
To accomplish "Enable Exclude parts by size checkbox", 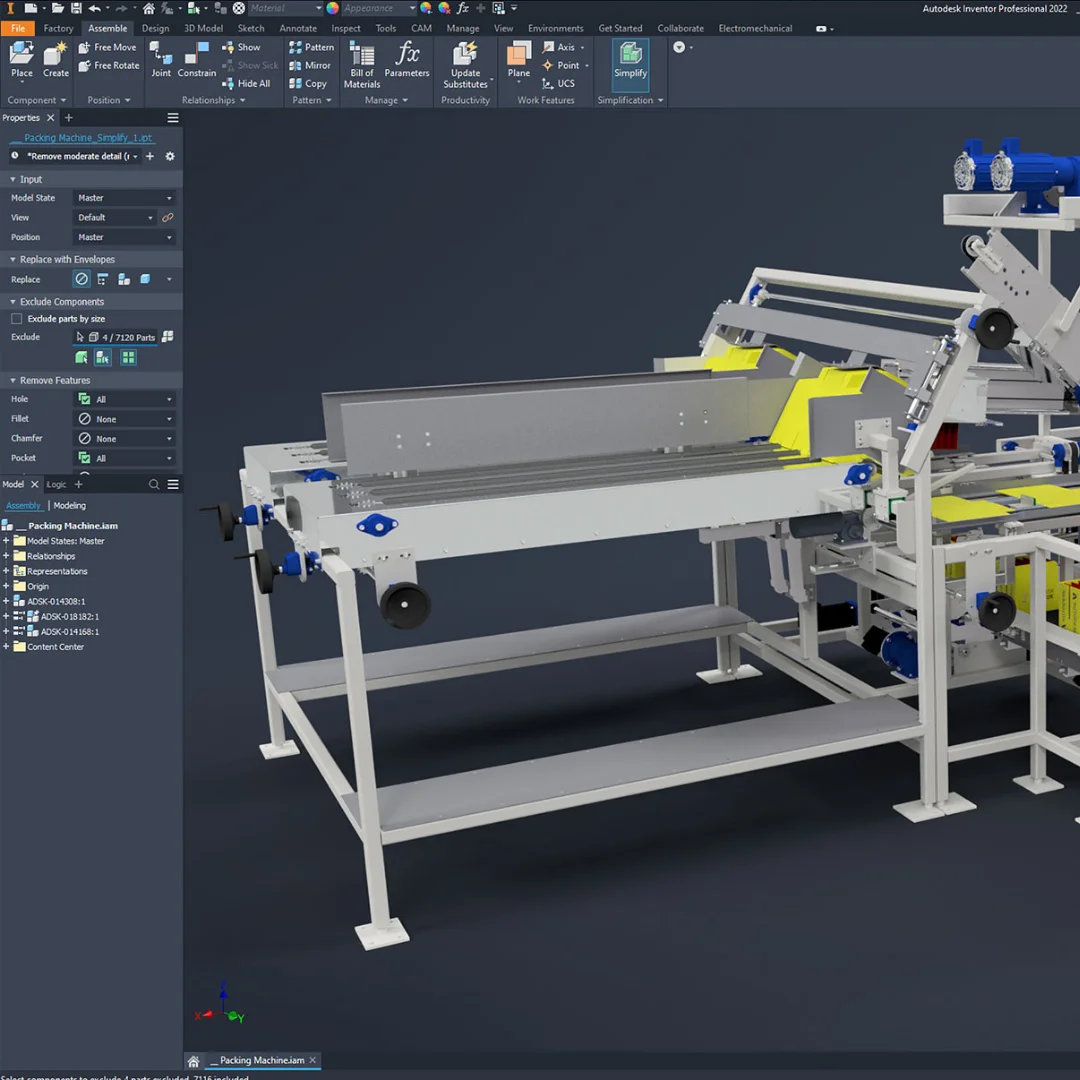I will pyautogui.click(x=16, y=319).
